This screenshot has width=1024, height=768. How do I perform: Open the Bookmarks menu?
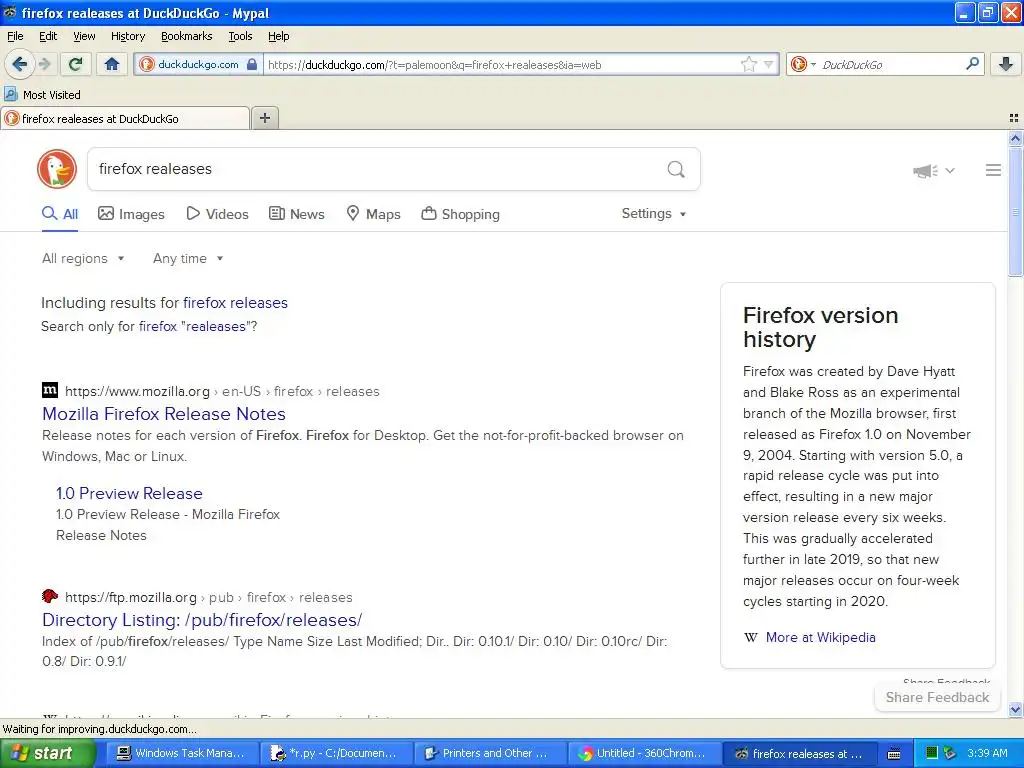tap(186, 36)
